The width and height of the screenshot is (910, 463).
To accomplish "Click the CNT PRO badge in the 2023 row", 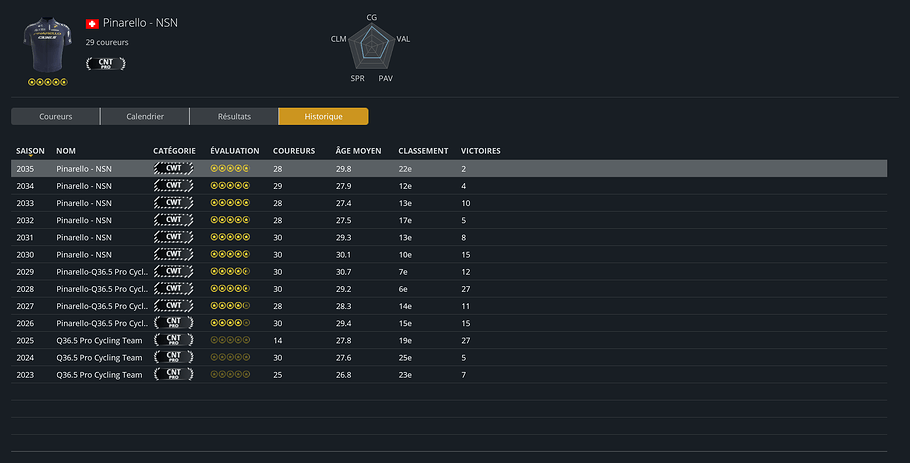I will point(174,374).
